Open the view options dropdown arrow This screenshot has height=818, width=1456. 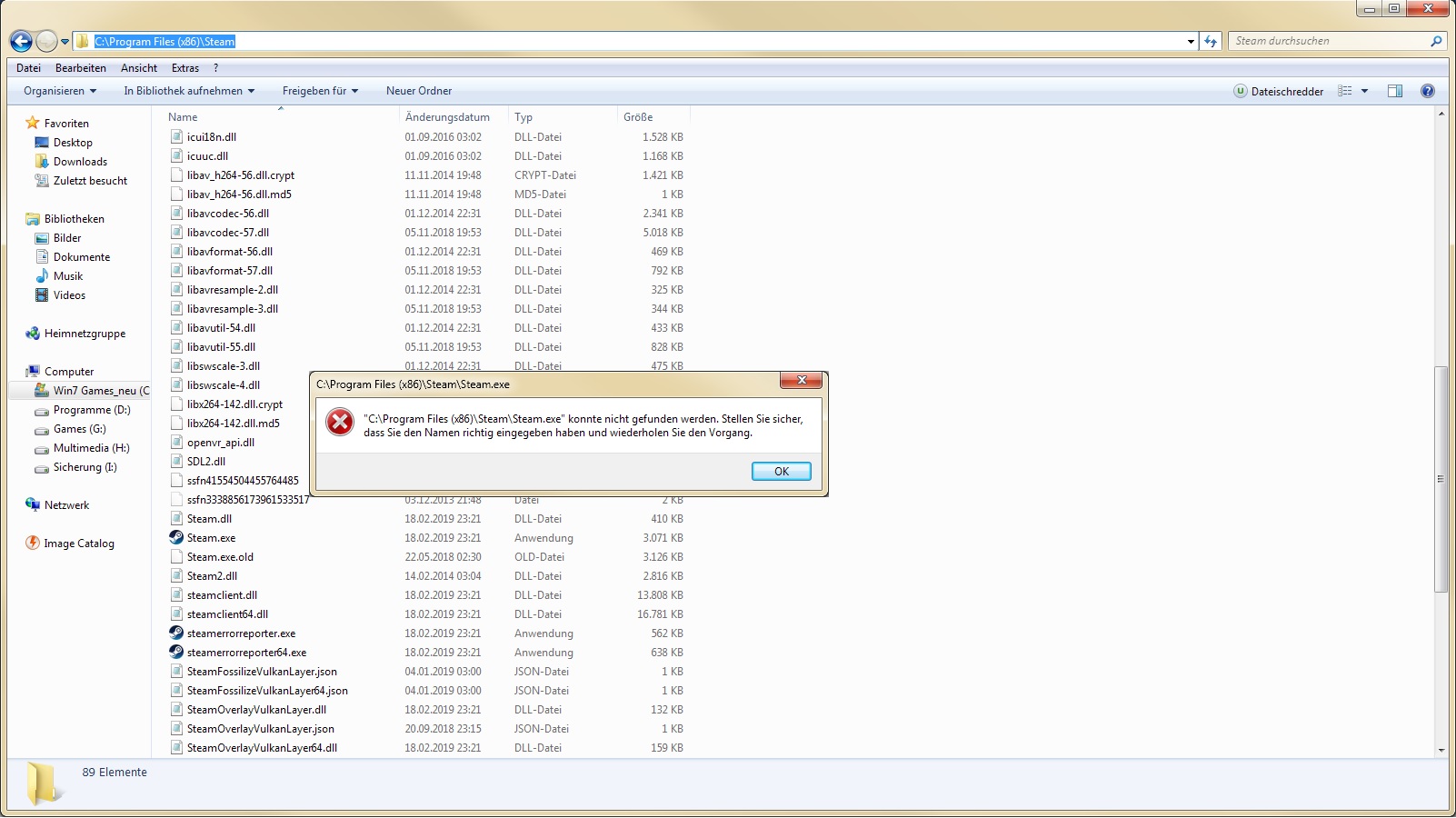(x=1364, y=91)
